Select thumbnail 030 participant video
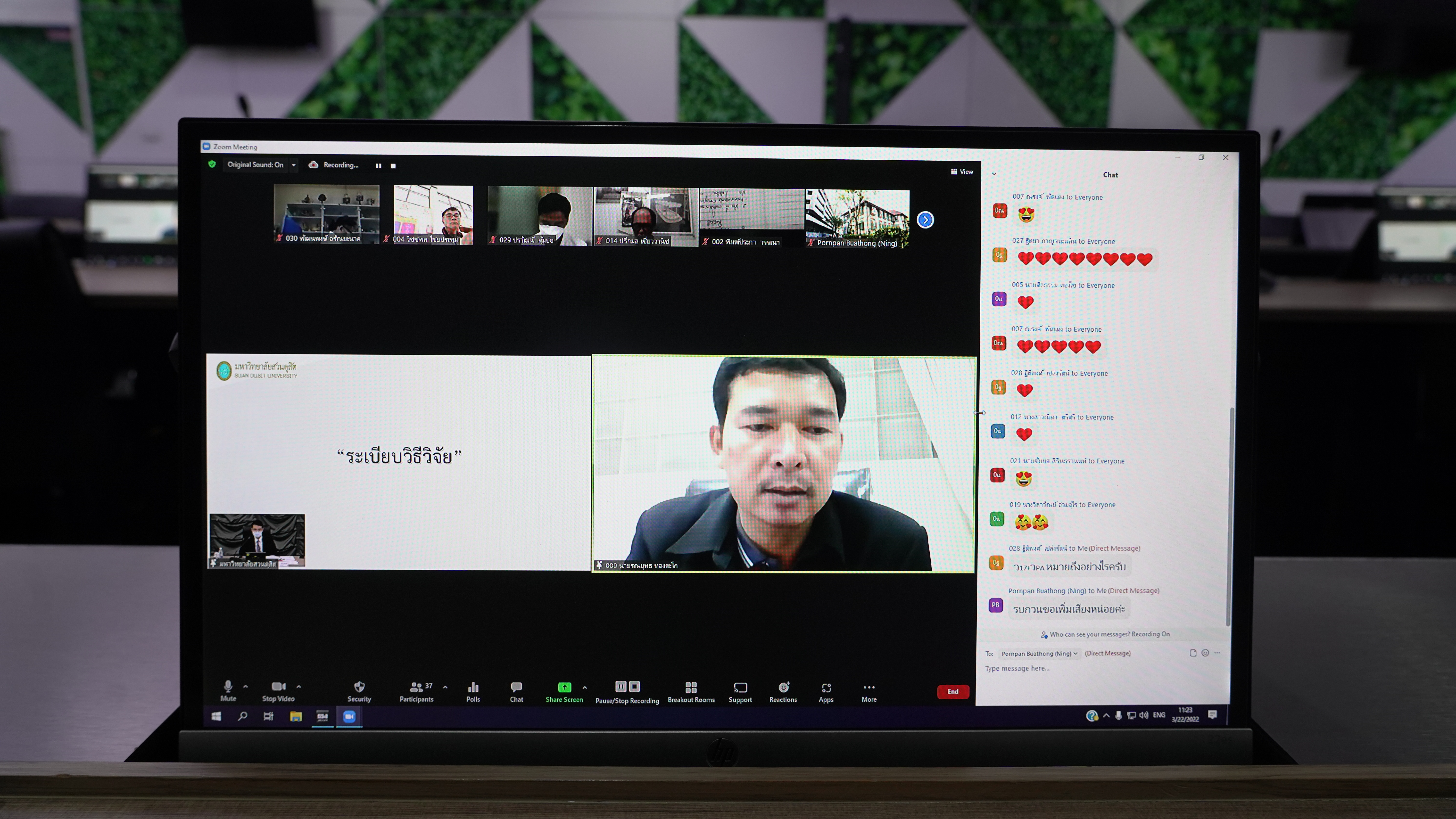Viewport: 1456px width, 819px height. (x=326, y=214)
